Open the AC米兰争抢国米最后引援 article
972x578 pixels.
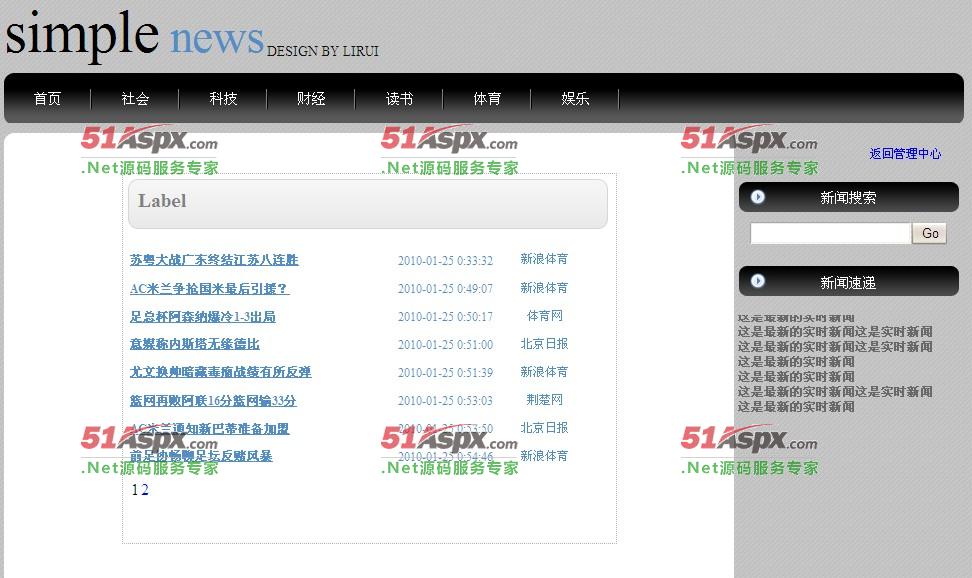pos(210,288)
